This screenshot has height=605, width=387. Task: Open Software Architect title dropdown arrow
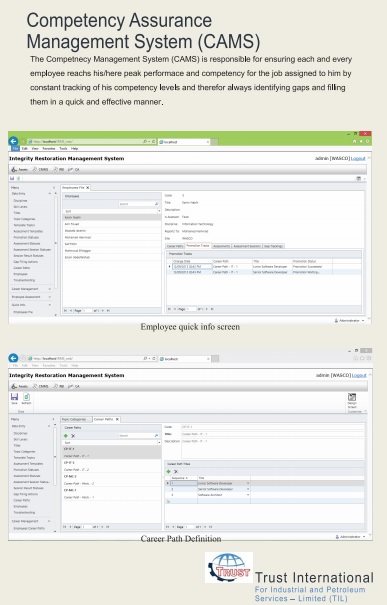248,495
